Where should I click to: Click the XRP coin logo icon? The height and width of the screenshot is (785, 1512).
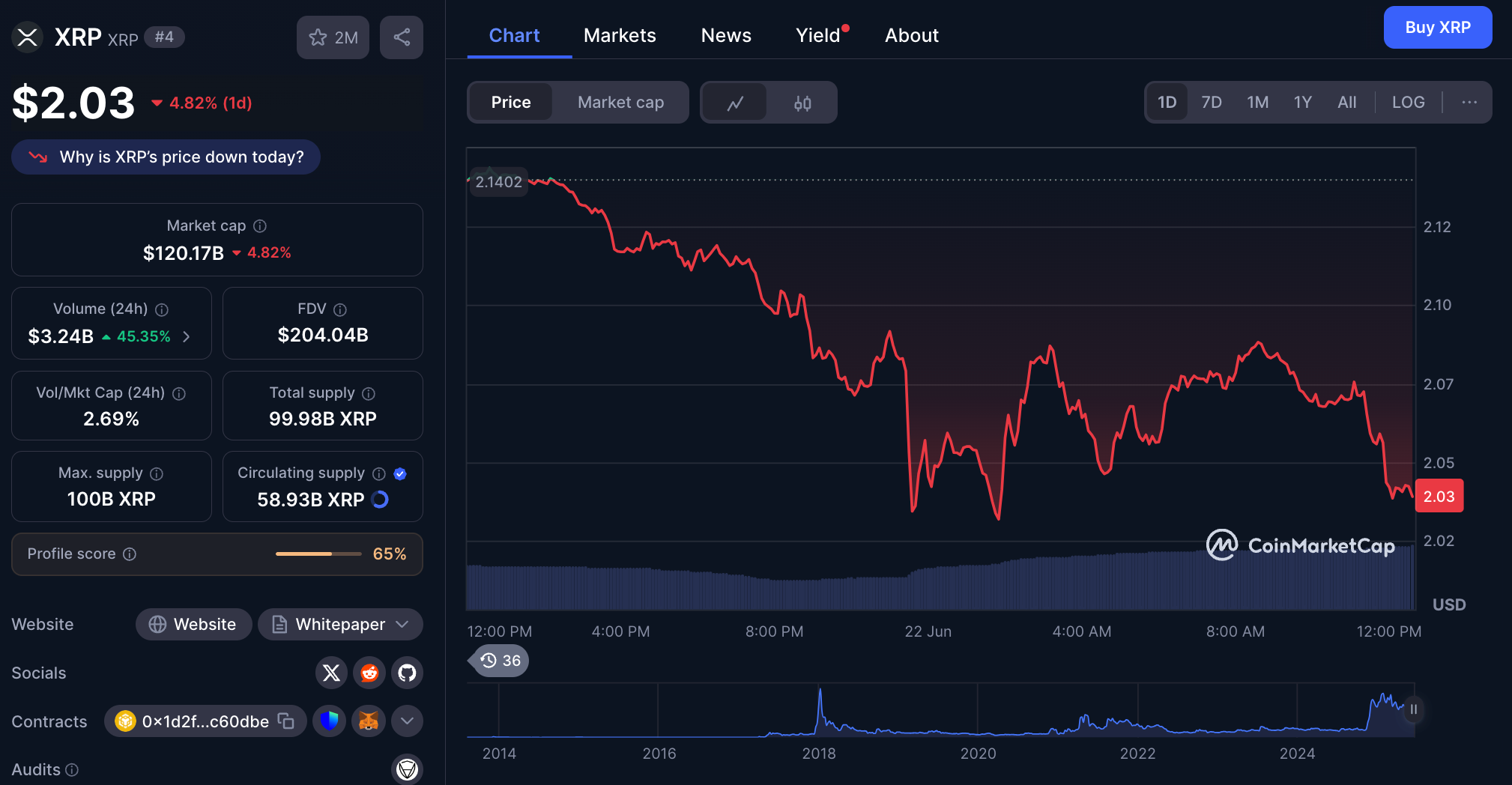point(27,37)
